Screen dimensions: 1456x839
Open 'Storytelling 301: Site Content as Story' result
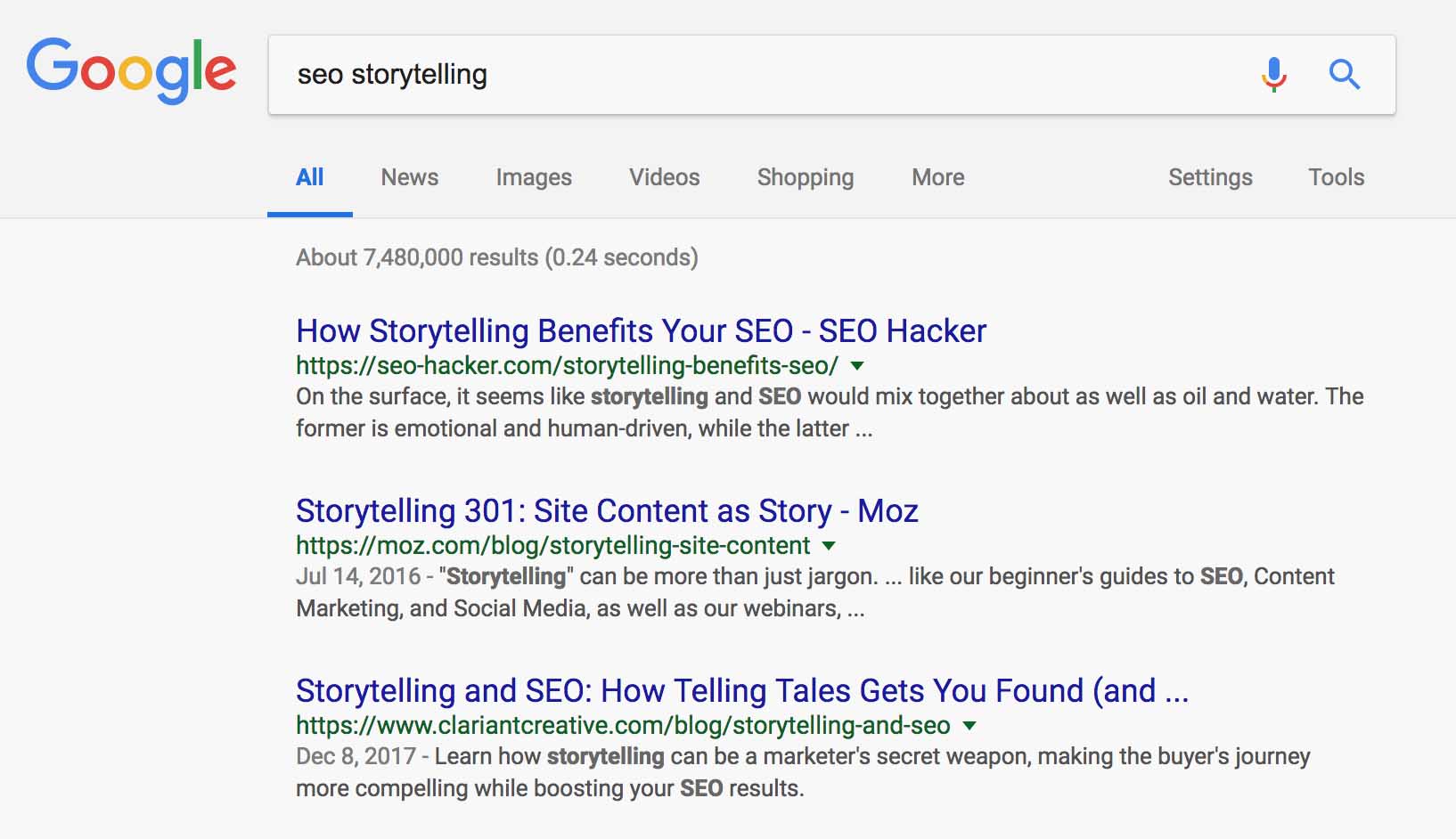tap(607, 511)
